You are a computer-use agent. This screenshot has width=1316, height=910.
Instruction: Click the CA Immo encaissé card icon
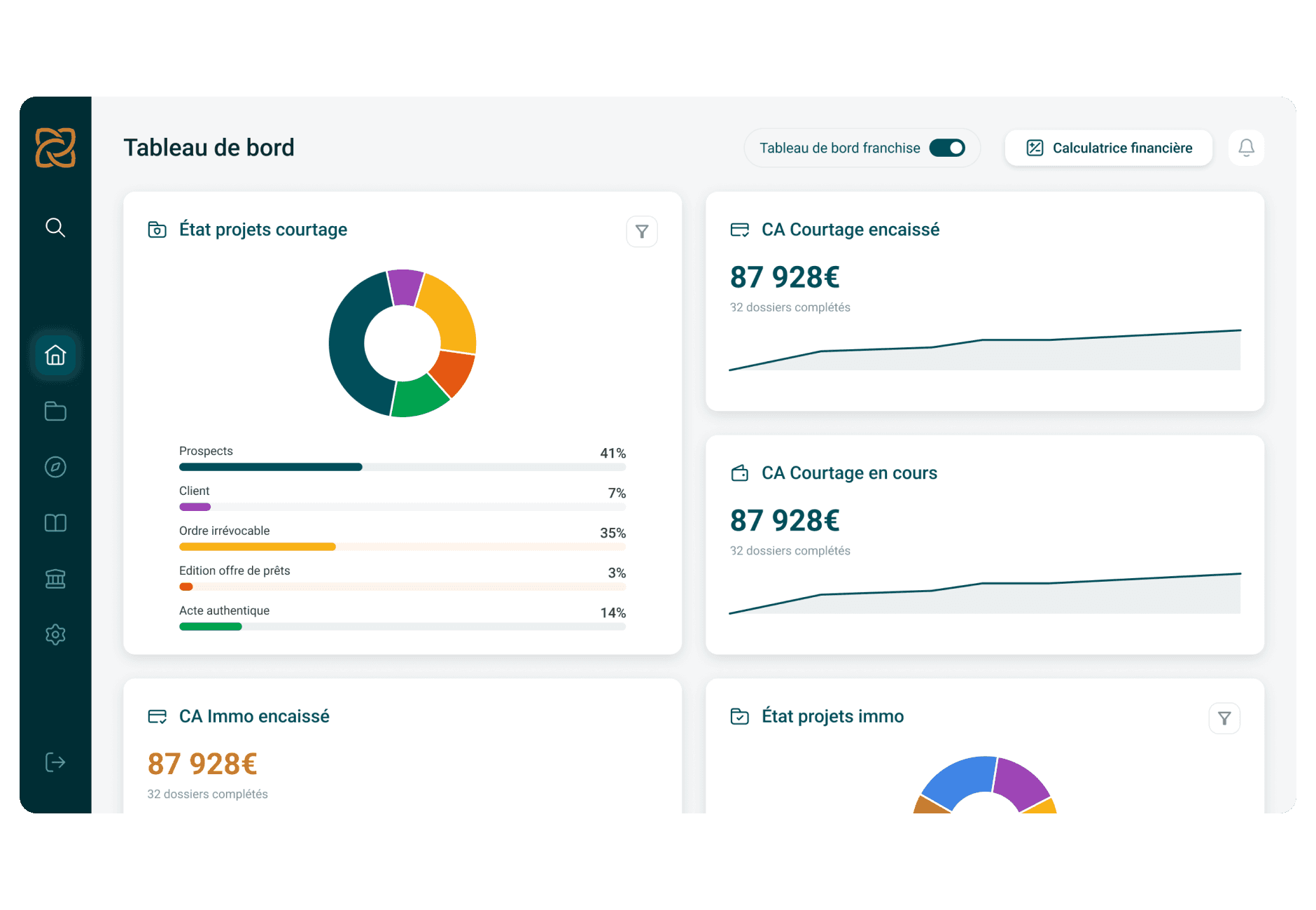[157, 716]
